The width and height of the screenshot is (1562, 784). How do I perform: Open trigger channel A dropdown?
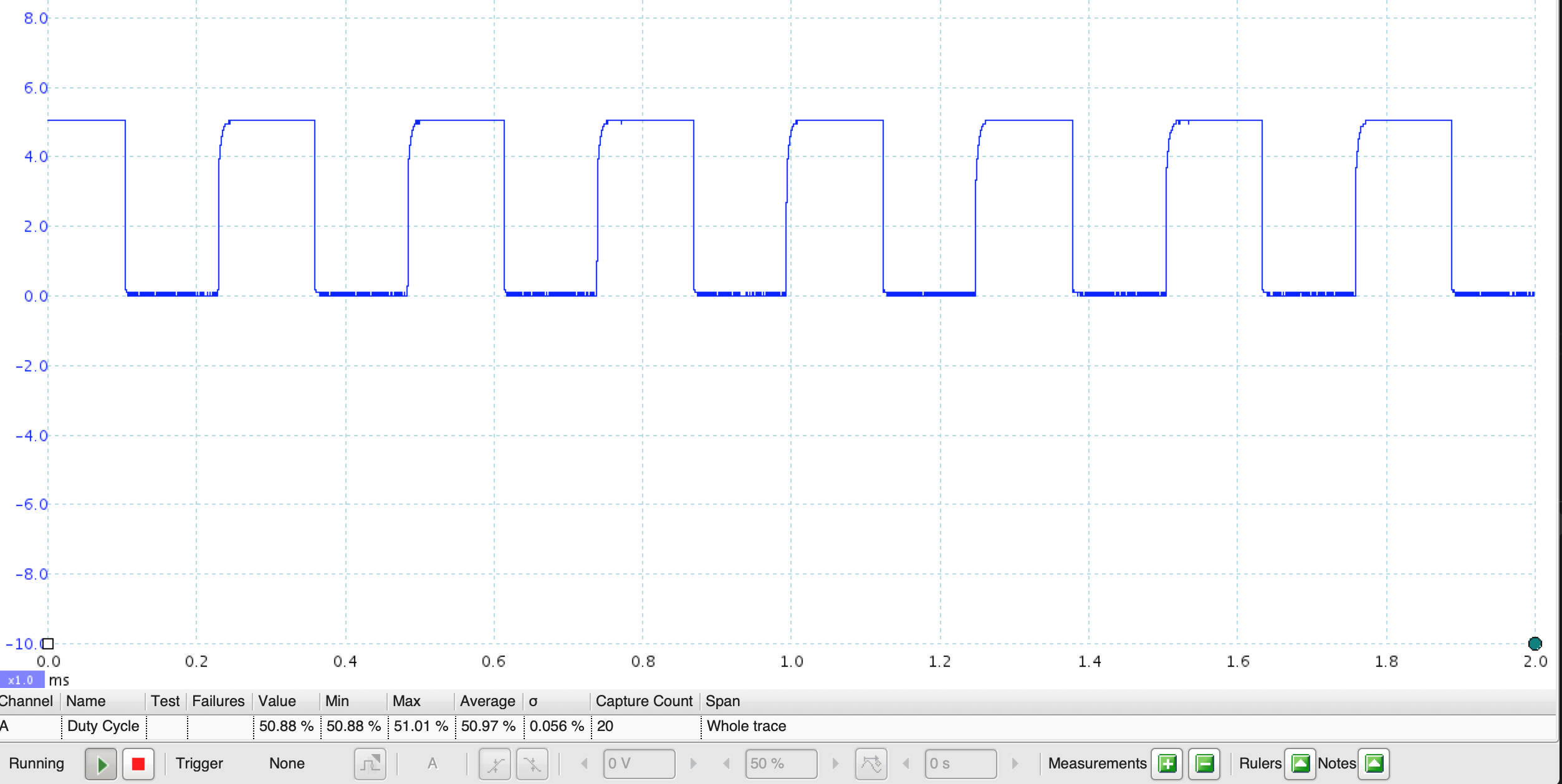433,763
